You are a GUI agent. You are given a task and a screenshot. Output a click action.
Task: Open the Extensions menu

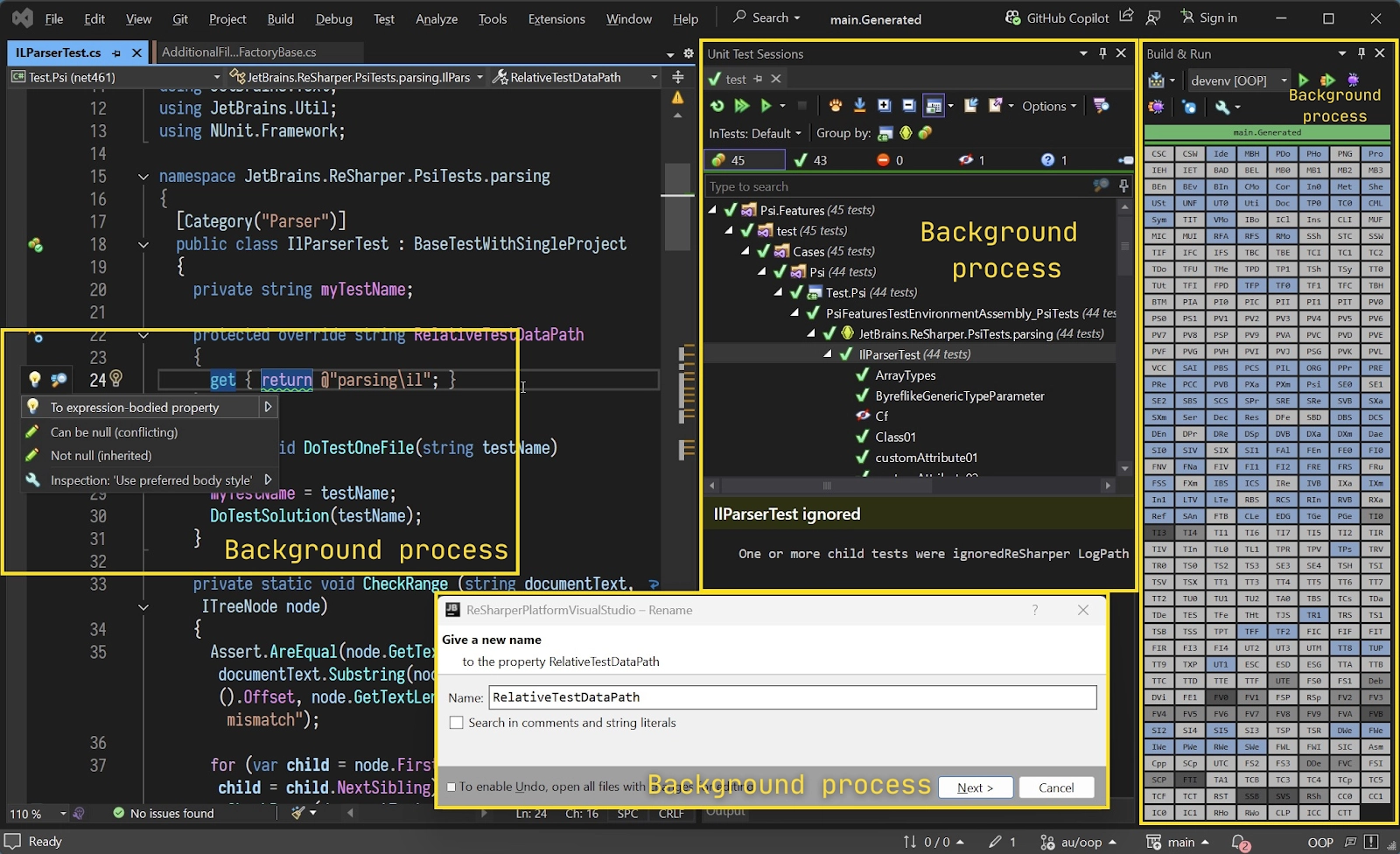[556, 18]
